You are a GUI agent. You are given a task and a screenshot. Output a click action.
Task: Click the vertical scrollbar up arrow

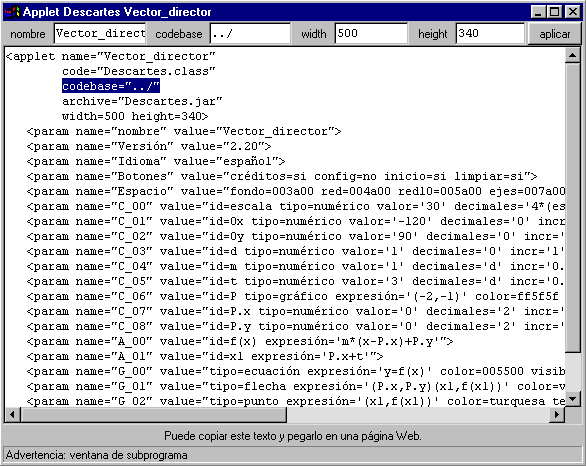point(573,56)
